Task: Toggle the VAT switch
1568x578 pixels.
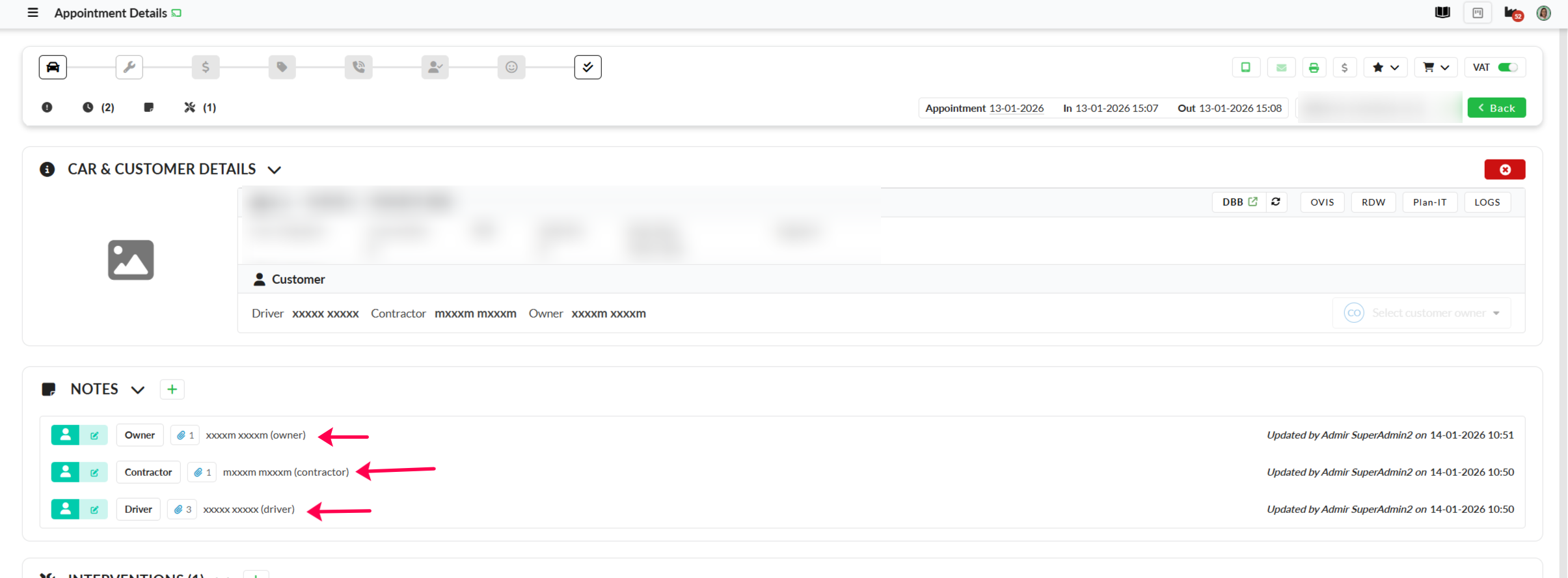Action: coord(1507,68)
